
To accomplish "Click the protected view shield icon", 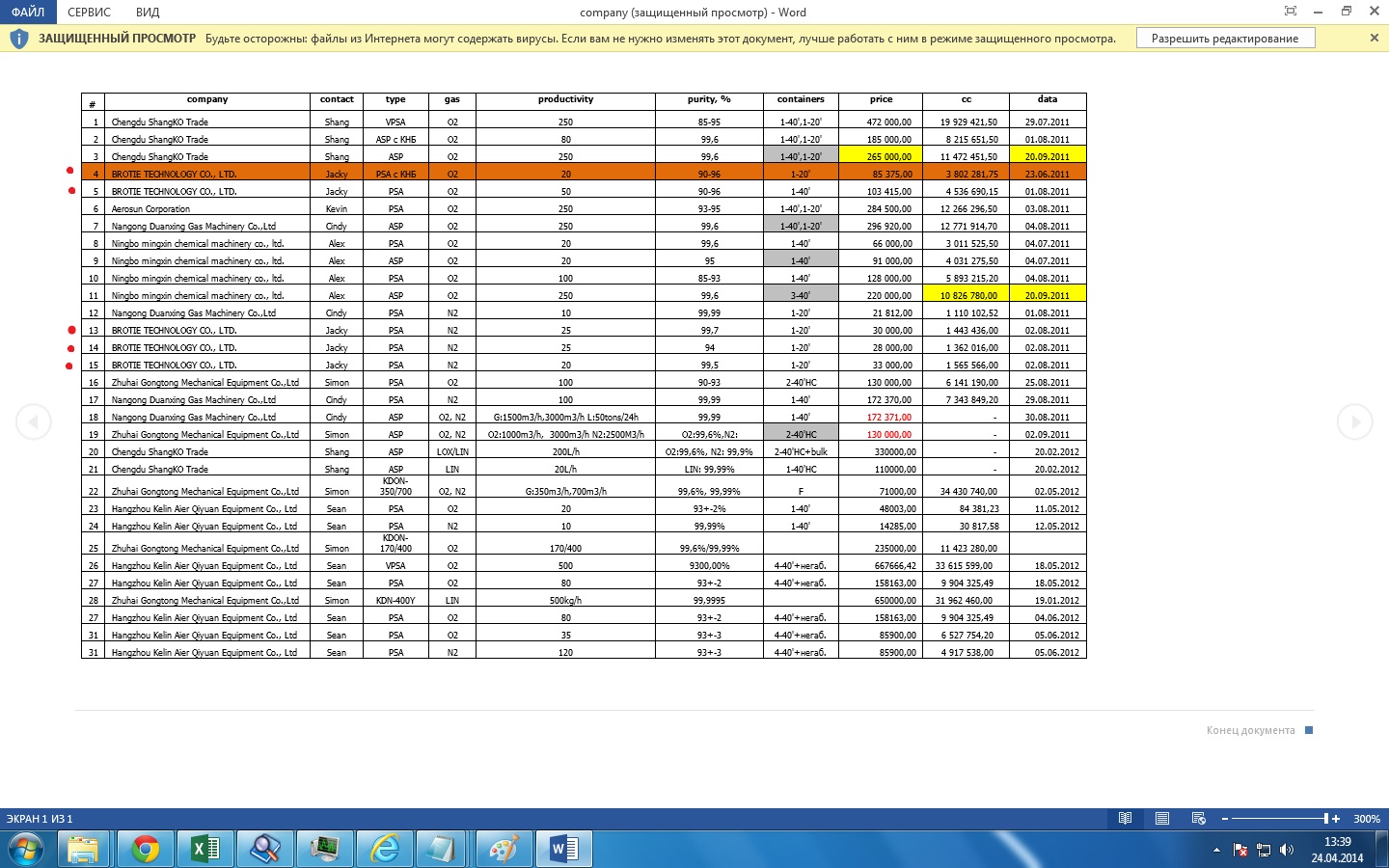I will (x=18, y=39).
